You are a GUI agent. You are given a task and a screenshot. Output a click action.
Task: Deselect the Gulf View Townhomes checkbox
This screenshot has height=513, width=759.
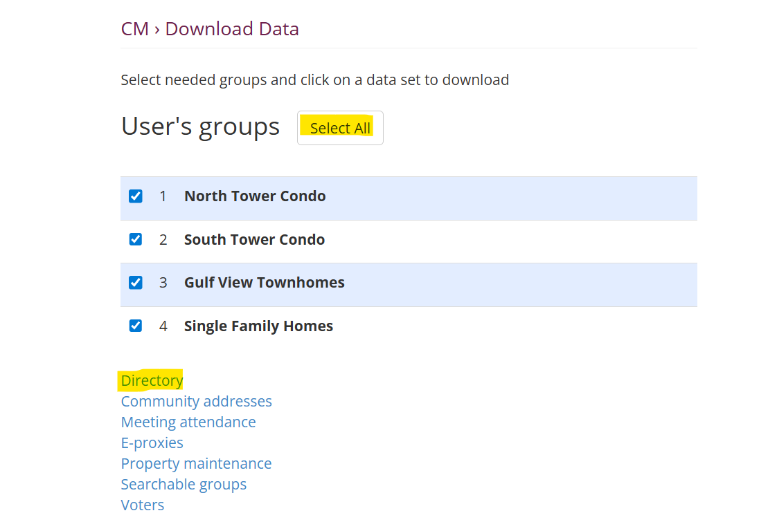pyautogui.click(x=136, y=282)
